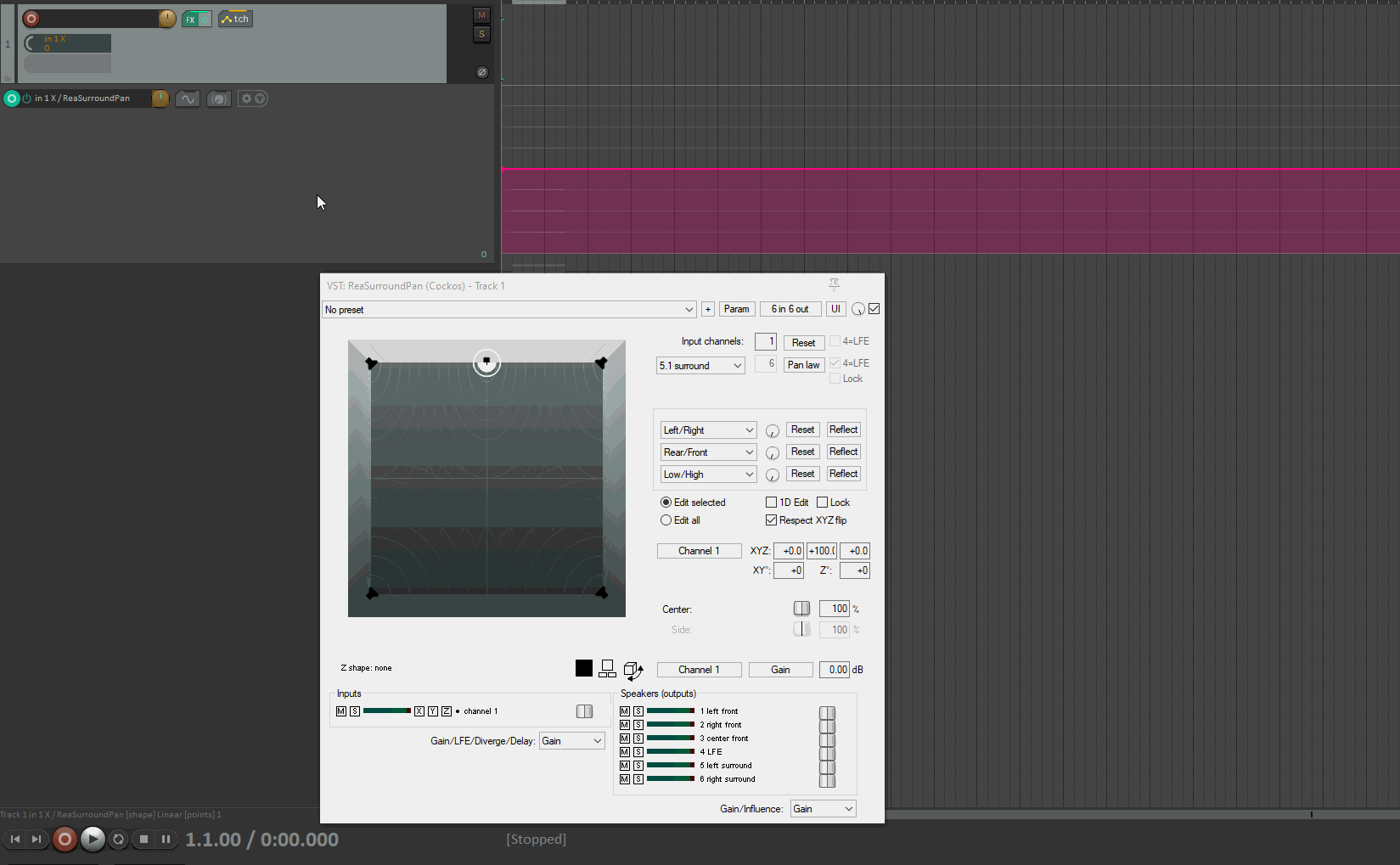The image size is (1400, 865).
Task: Select channel 1 puck in surround panner
Action: (486, 362)
